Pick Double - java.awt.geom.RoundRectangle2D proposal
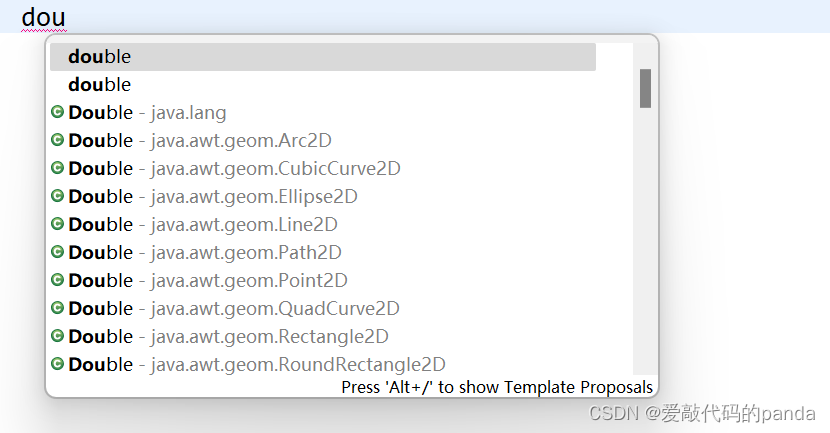 pyautogui.click(x=323, y=364)
